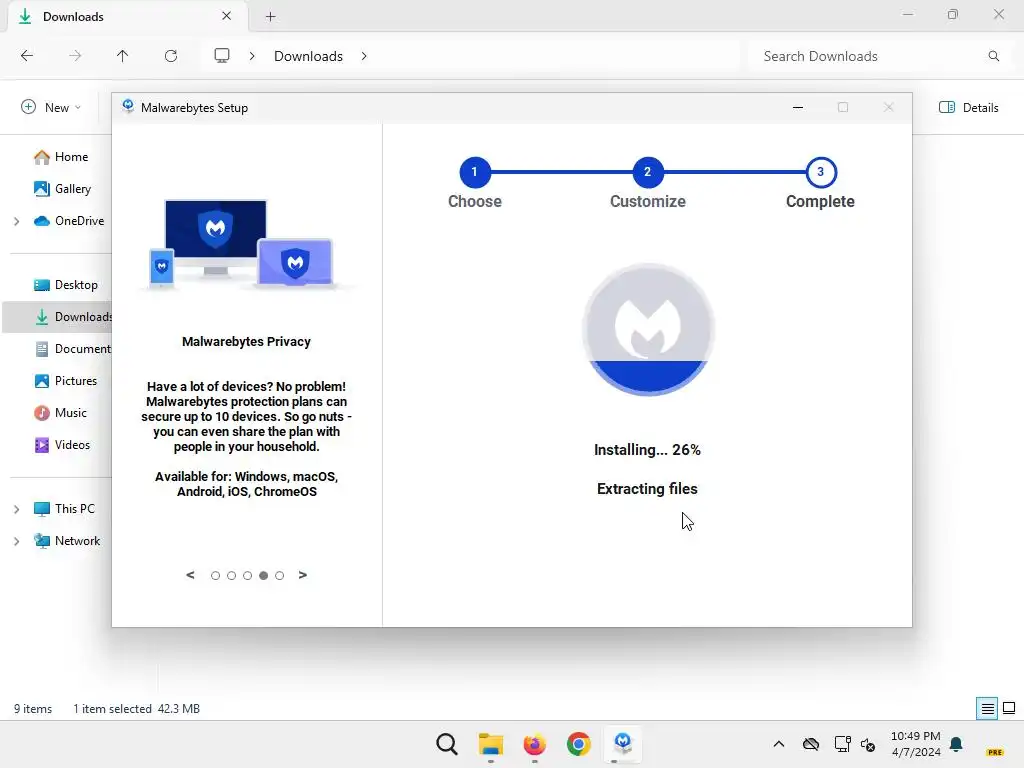
Task: Launch Chrome from taskbar
Action: 579,744
